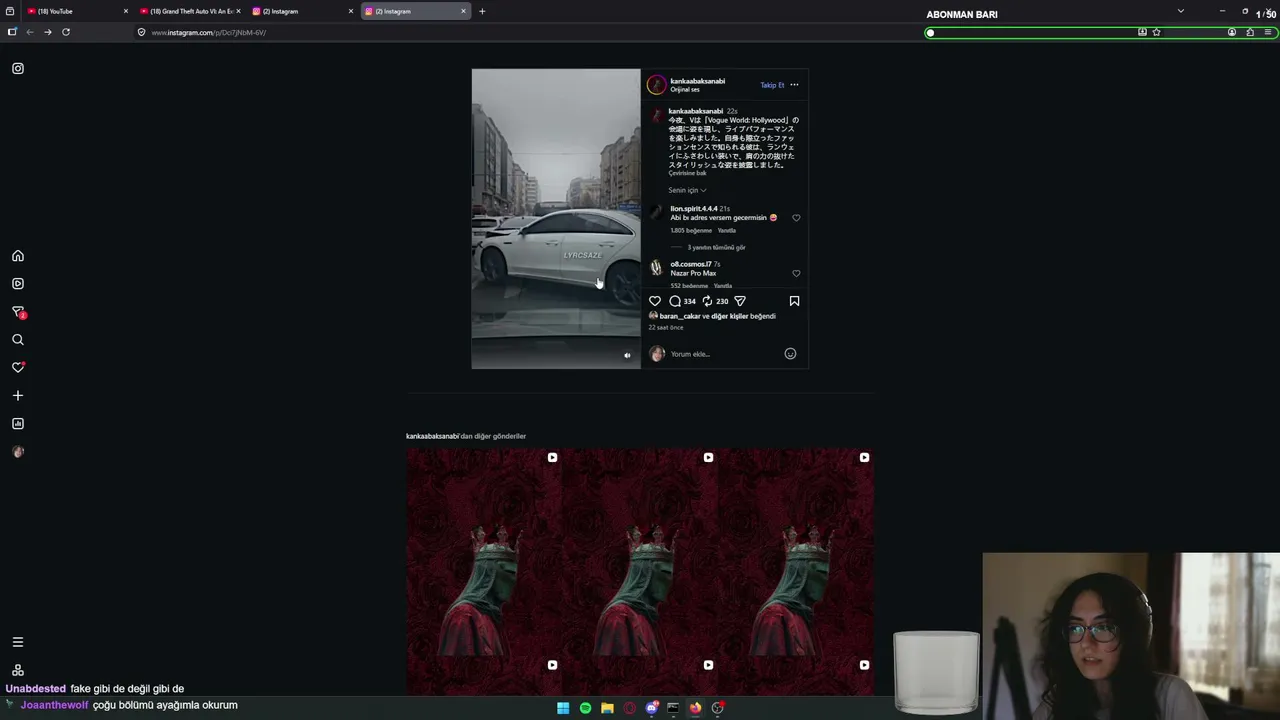The width and height of the screenshot is (1280, 720).
Task: Open the Dashboard icon in sidebar
Action: [x=18, y=424]
